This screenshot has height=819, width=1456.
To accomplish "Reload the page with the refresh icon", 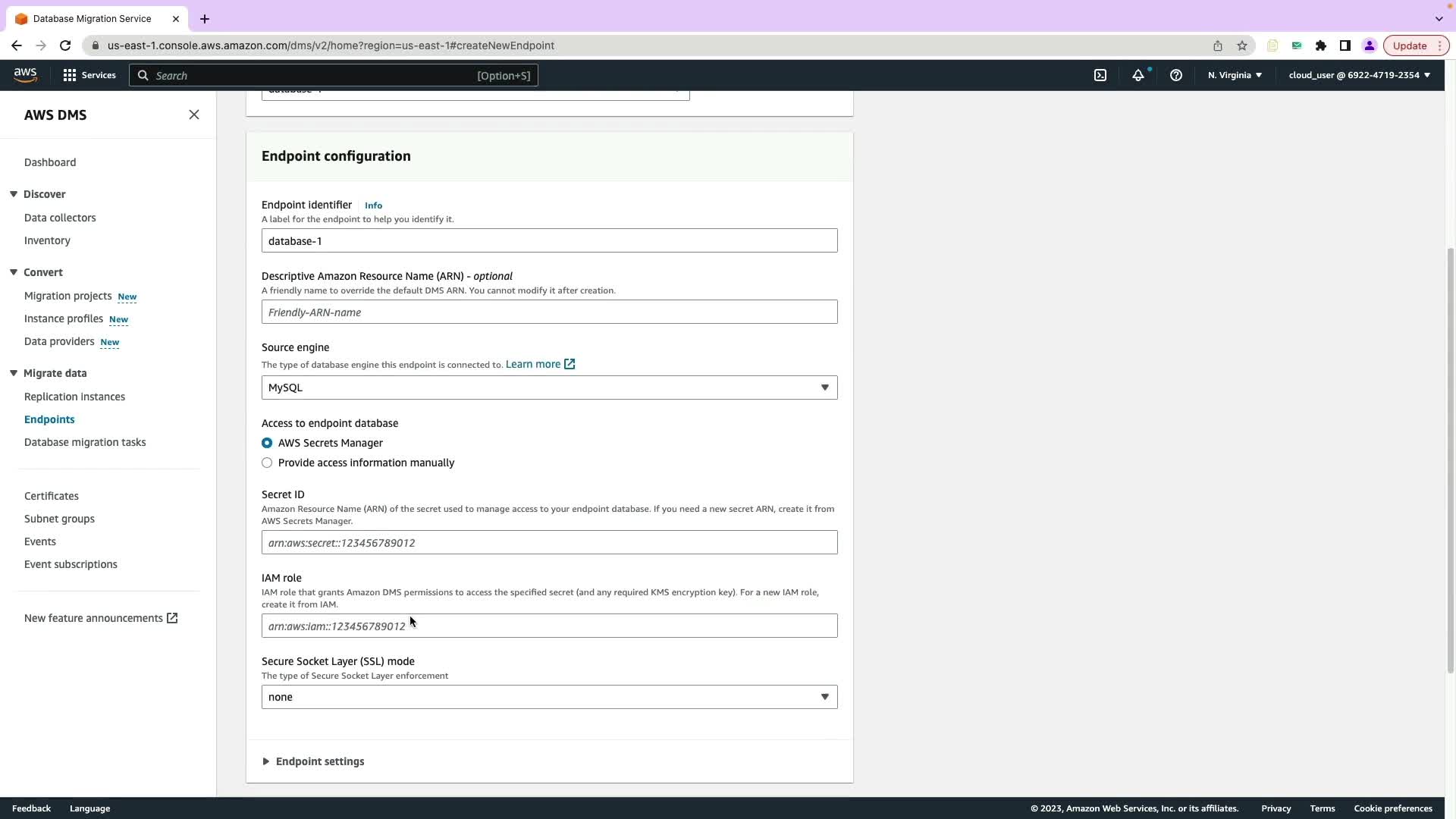I will [x=65, y=45].
